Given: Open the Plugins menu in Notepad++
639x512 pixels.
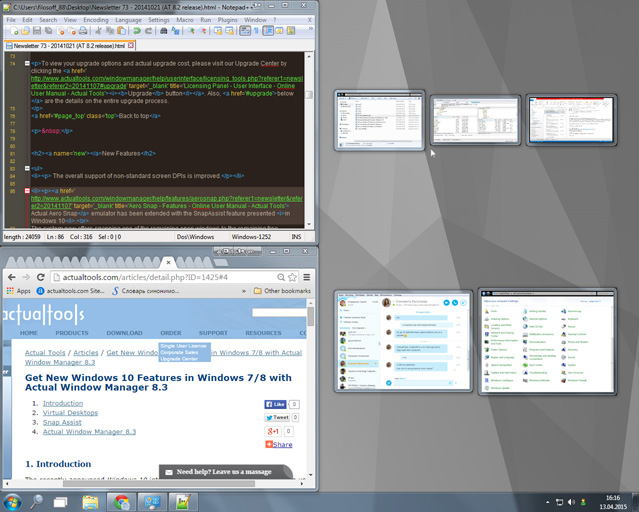Looking at the screenshot, I should click(x=227, y=20).
